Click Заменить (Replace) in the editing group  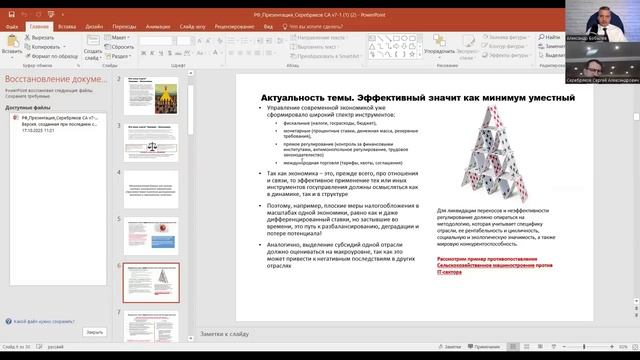(552, 46)
